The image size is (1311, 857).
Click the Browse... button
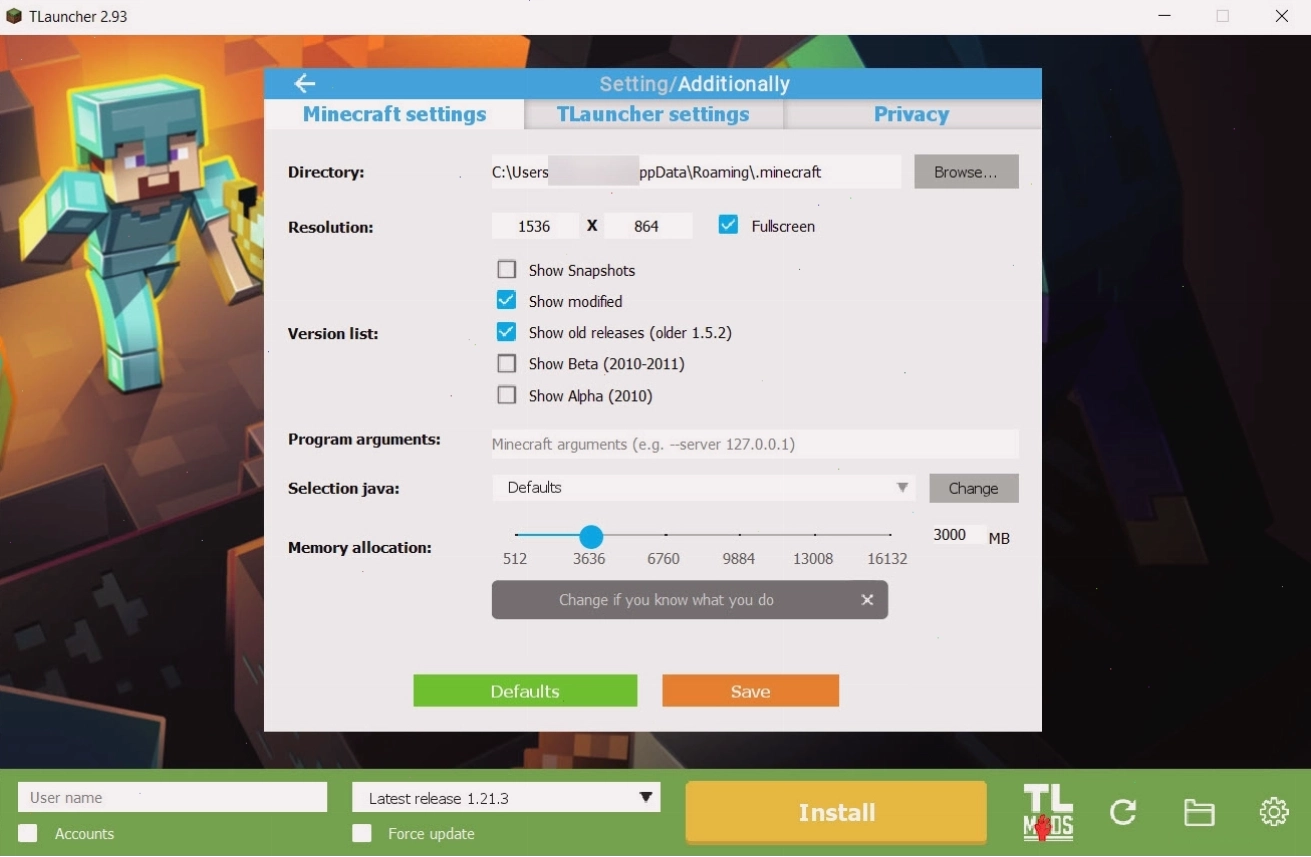point(966,172)
